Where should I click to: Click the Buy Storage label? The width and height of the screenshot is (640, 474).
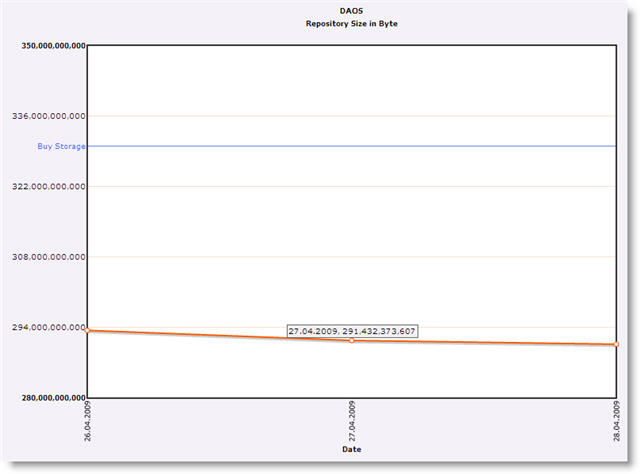tap(61, 146)
